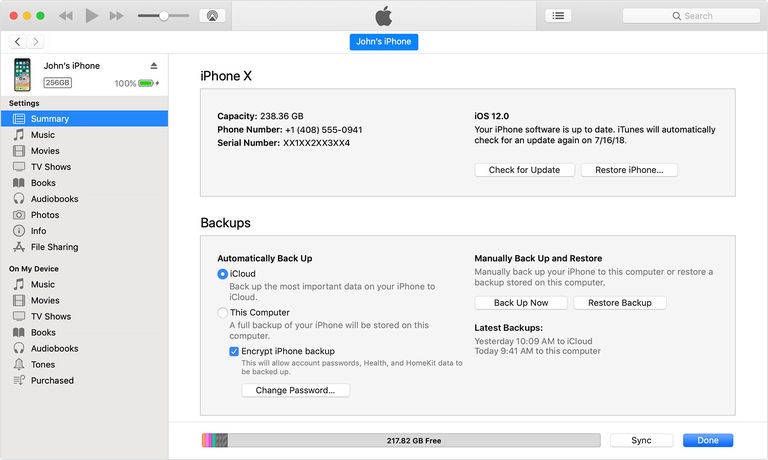Click the fast-forward next track icon
Image resolution: width=768 pixels, height=460 pixels.
[117, 16]
